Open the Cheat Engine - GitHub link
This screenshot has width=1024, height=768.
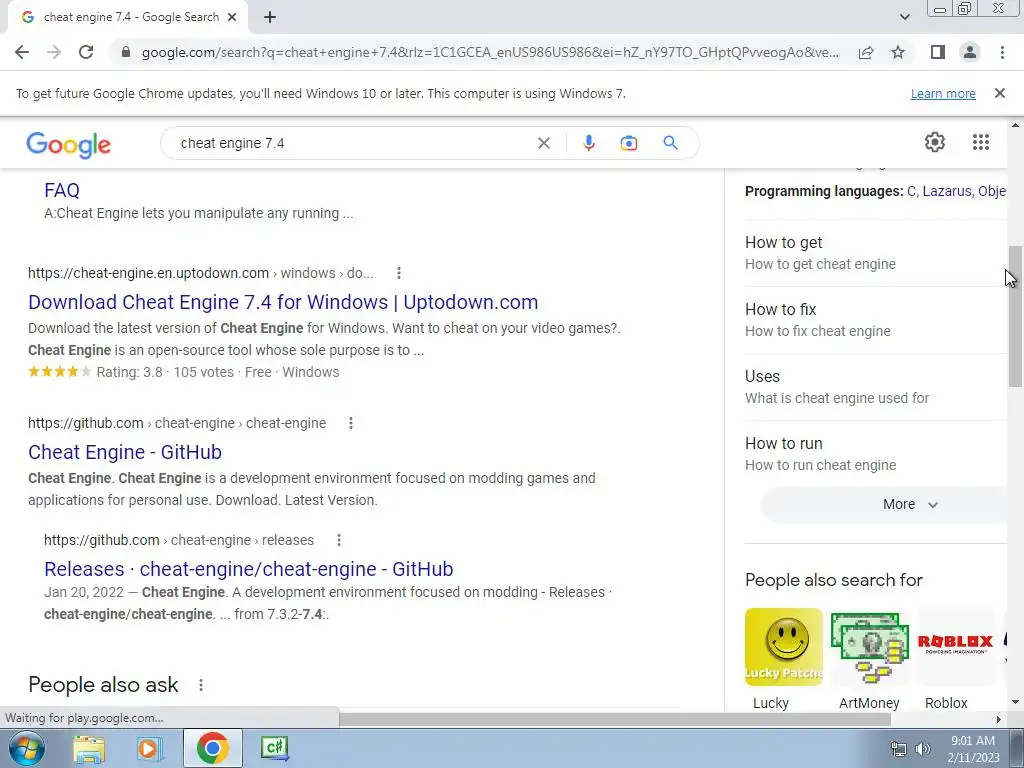point(125,452)
